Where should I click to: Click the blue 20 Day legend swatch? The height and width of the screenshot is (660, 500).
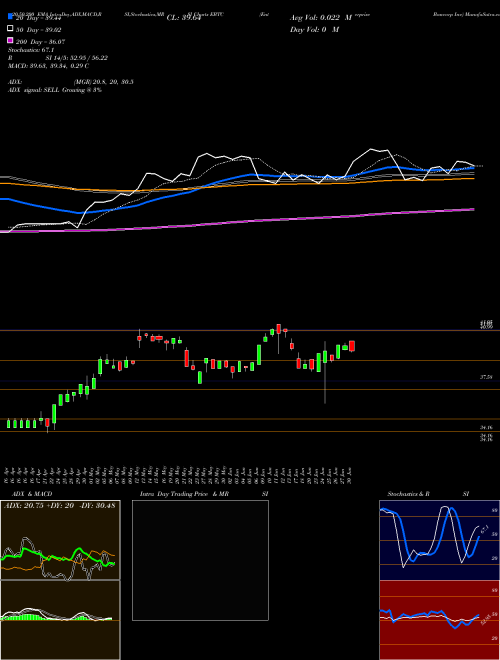pos(10,17)
